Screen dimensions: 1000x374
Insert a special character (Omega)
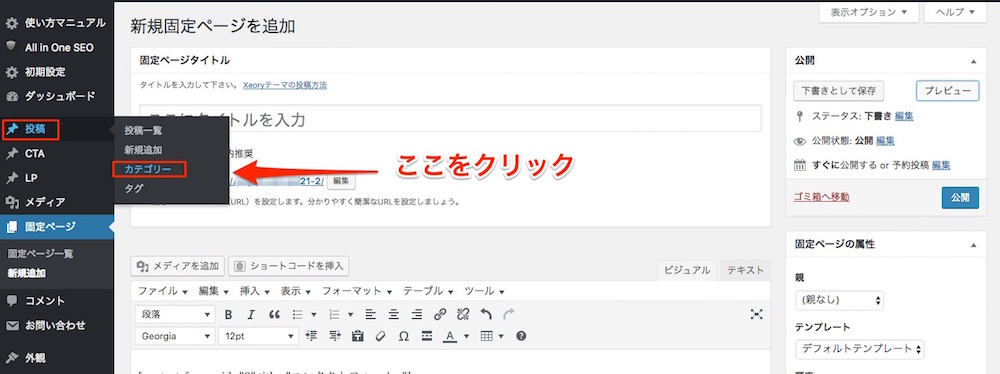403,336
